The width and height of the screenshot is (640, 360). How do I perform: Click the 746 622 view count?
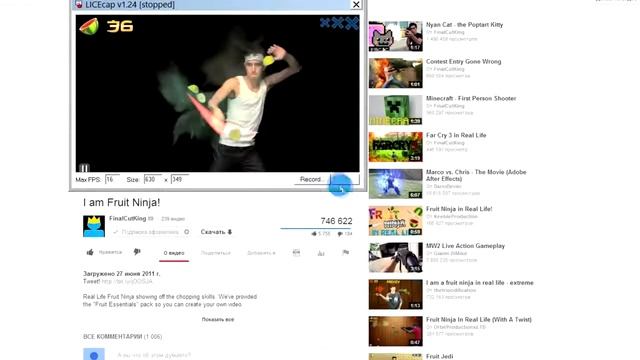336,221
